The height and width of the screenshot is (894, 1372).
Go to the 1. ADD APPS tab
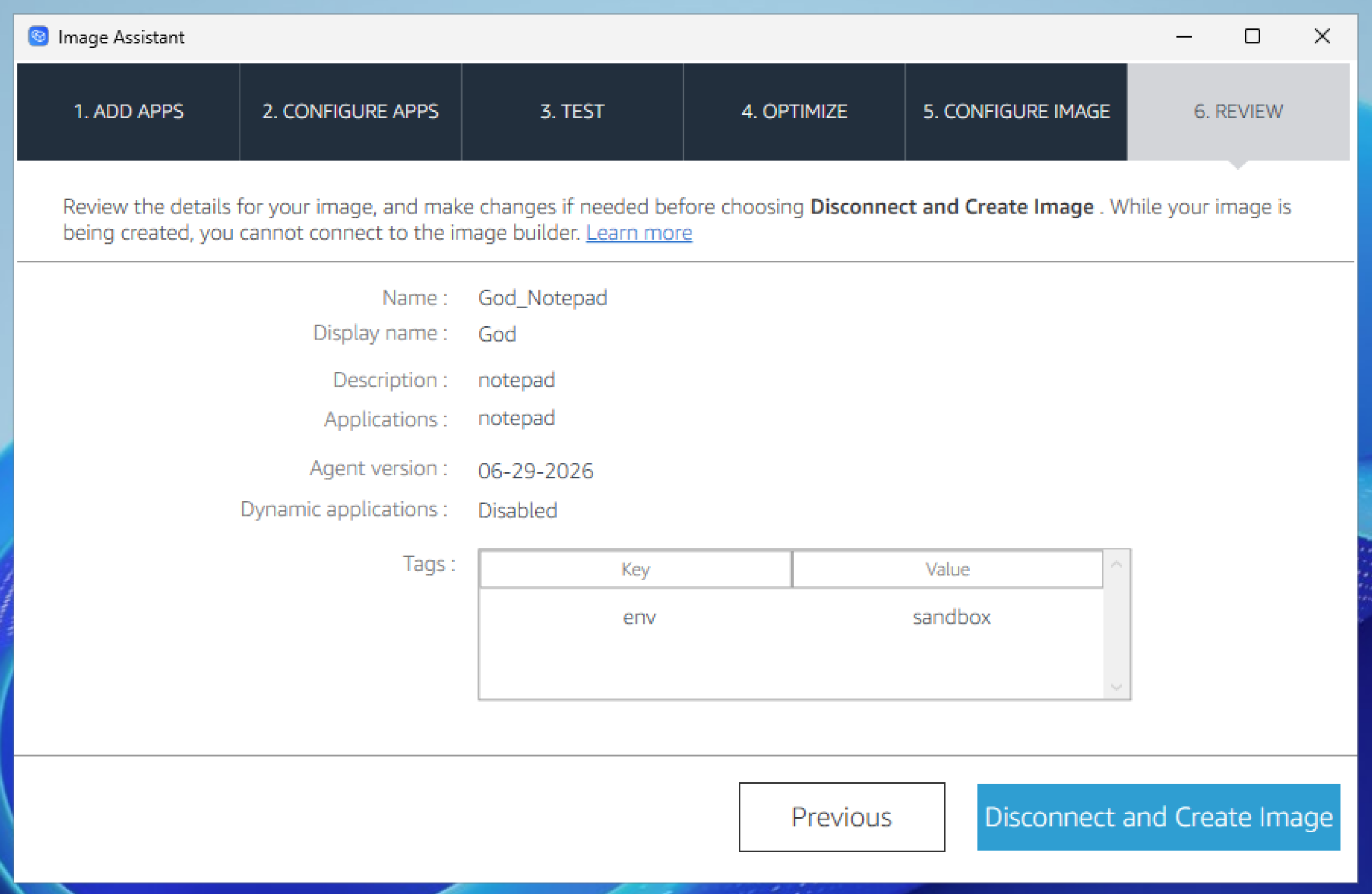[129, 111]
